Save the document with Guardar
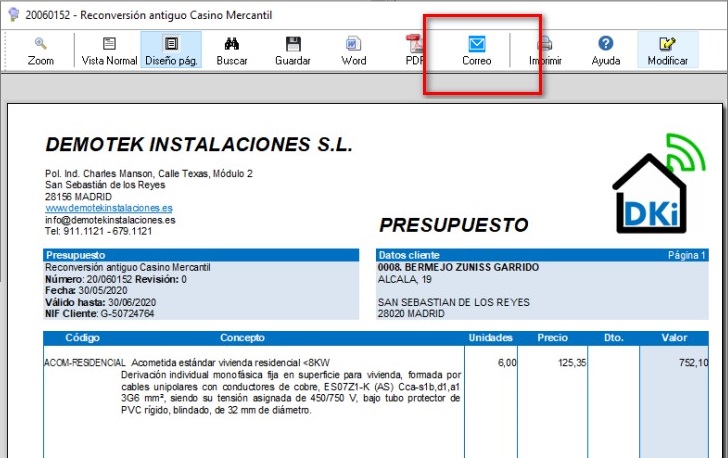 292,51
